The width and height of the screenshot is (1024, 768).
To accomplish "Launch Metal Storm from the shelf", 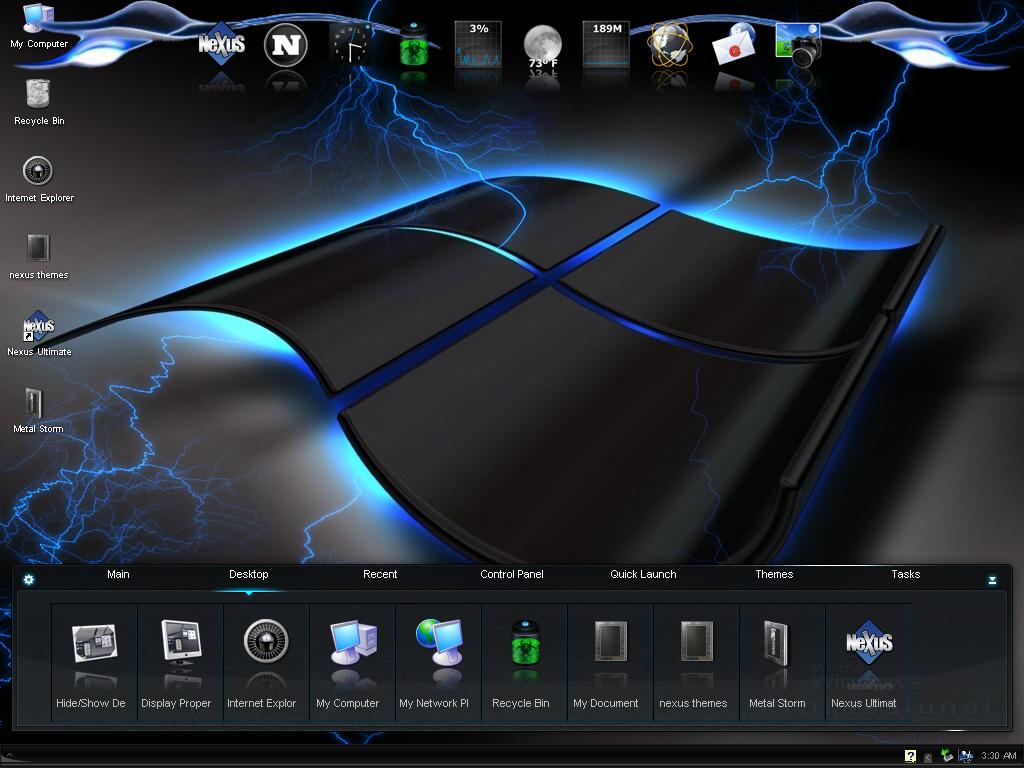I will pos(782,662).
